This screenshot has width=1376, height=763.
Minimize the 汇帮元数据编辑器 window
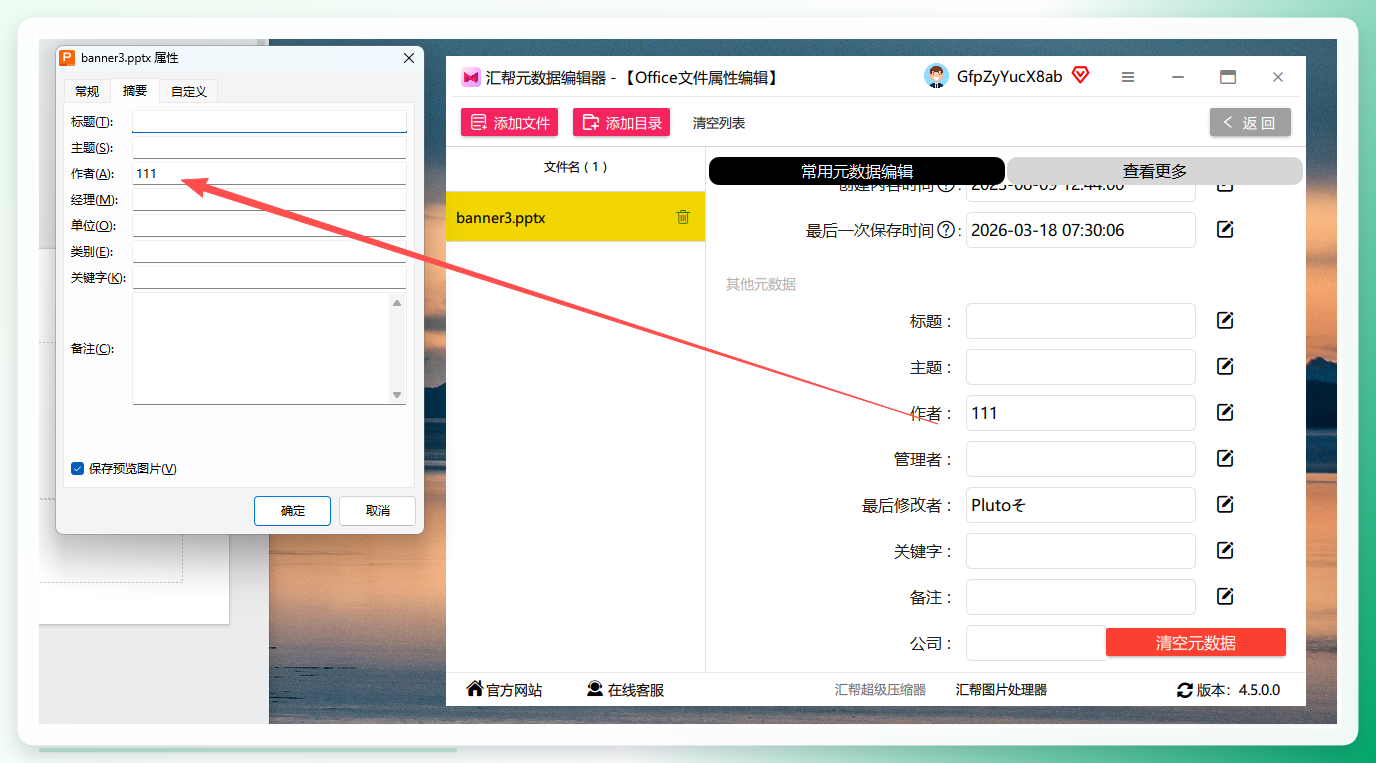click(1178, 77)
